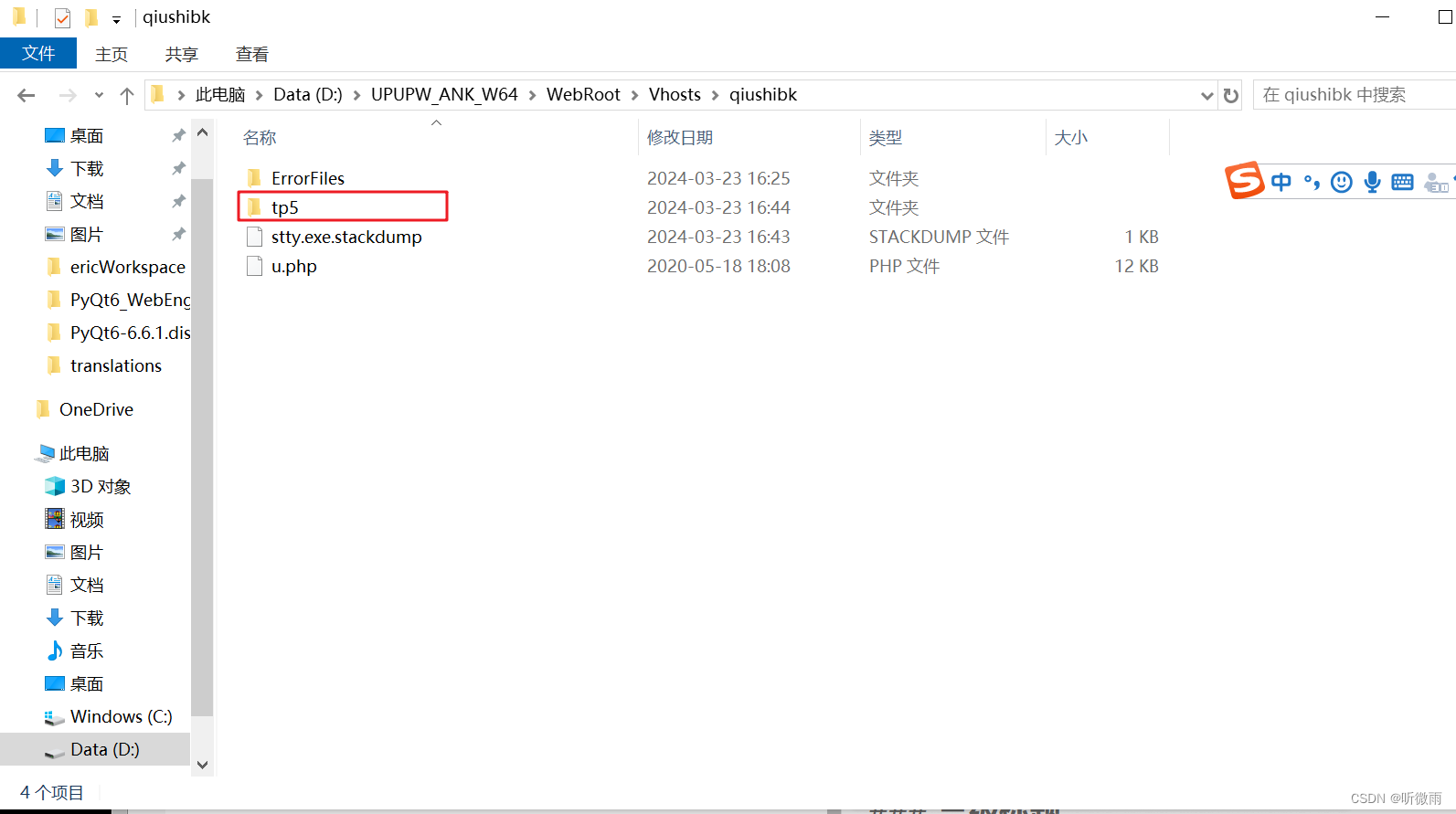1456x814 pixels.
Task: Open PyQt6_WebEng folder in sidebar
Action: point(130,300)
